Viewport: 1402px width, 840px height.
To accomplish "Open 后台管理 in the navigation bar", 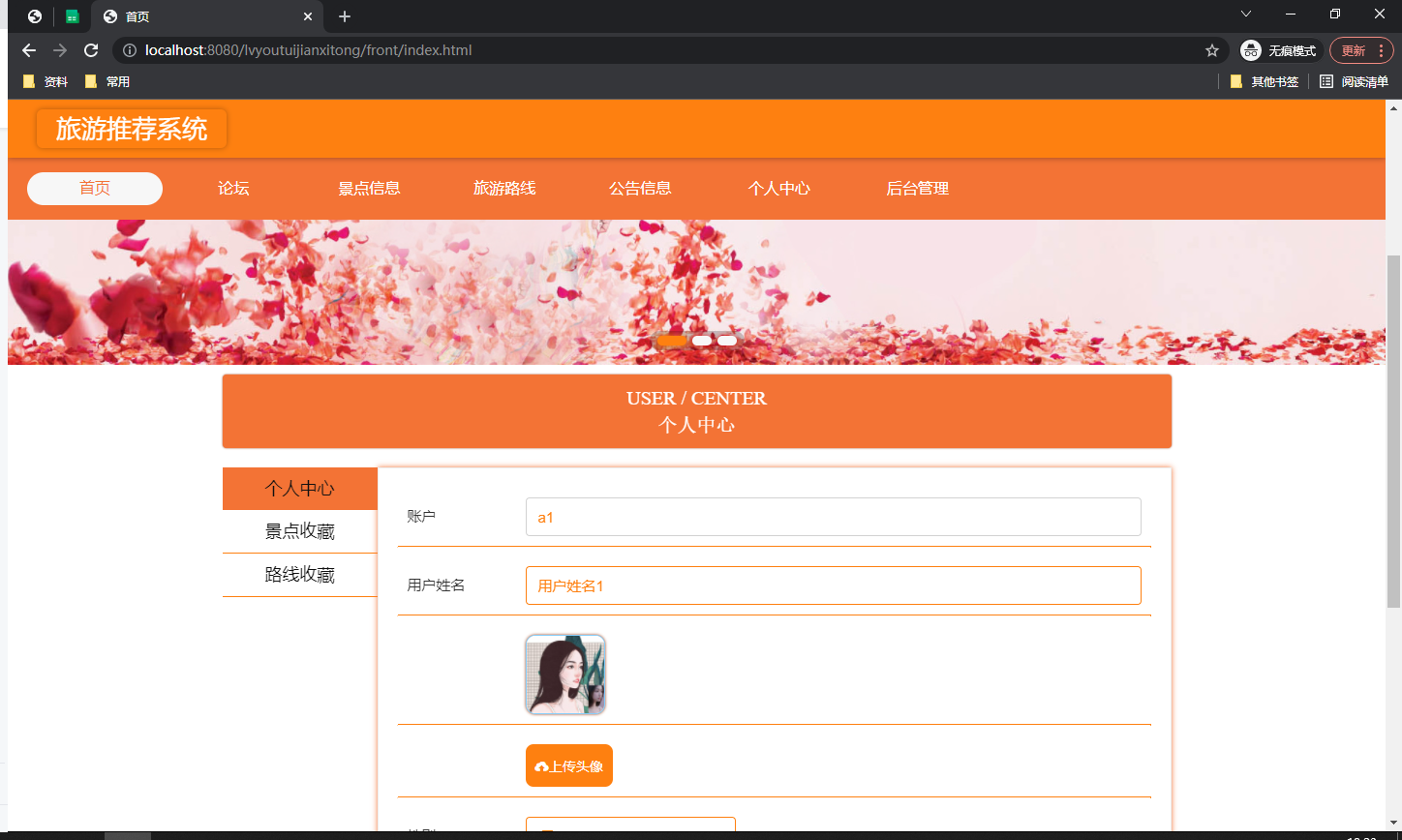I will 917,189.
